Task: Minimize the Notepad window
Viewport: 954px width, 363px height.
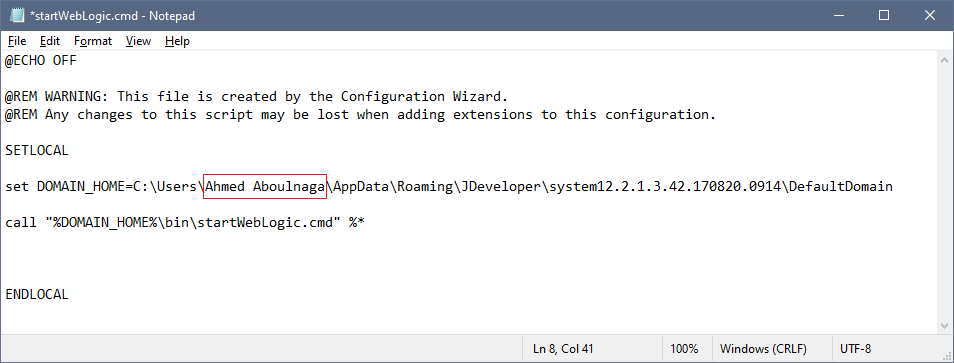Action: pyautogui.click(x=840, y=16)
